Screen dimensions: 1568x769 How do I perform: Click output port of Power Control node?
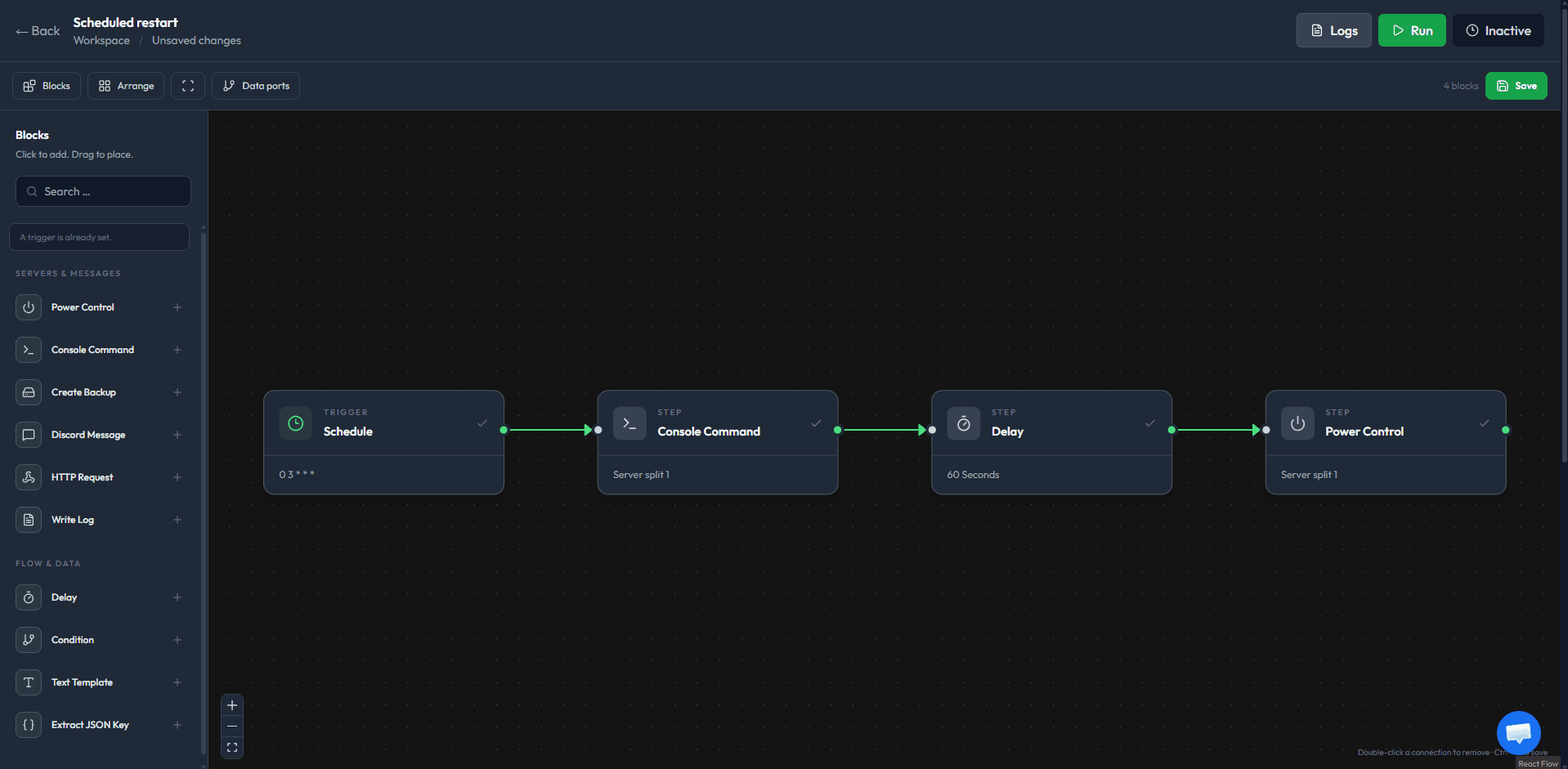coord(1506,430)
